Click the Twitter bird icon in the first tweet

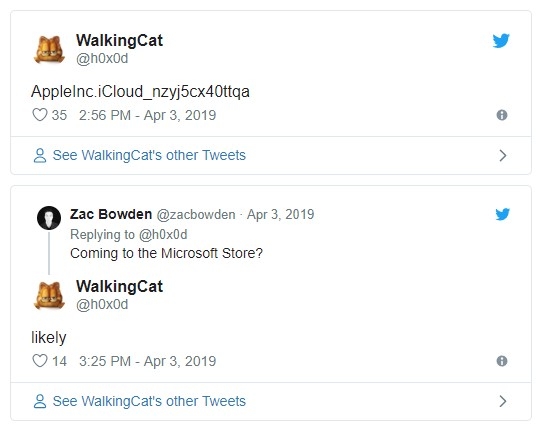click(501, 41)
